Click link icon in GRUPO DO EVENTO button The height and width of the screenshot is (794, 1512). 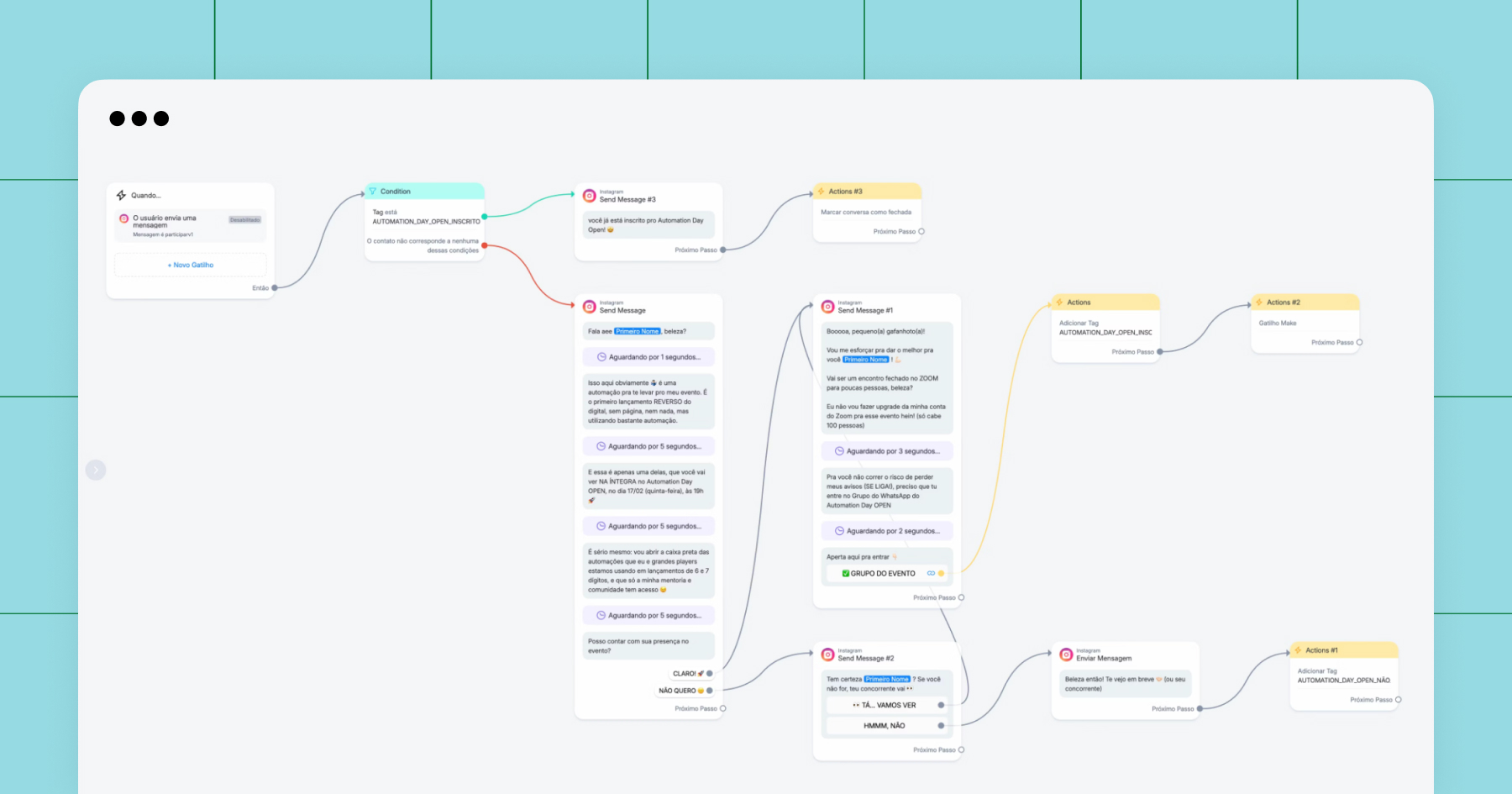(x=931, y=574)
